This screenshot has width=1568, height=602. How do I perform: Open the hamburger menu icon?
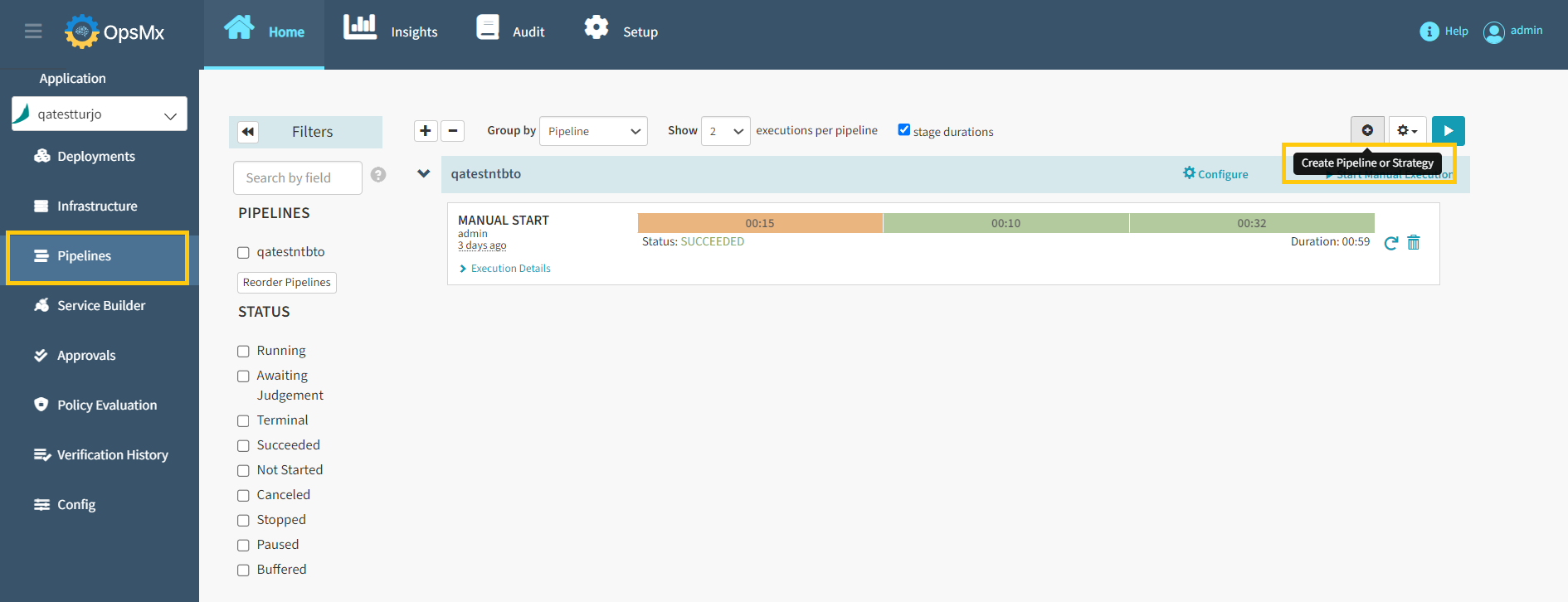click(x=33, y=32)
